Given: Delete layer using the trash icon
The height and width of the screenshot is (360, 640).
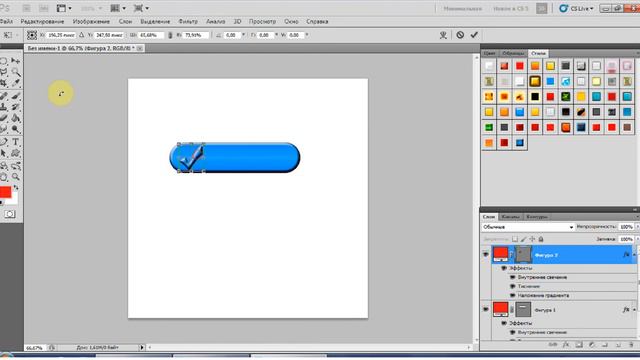Looking at the screenshot, I should (x=631, y=345).
